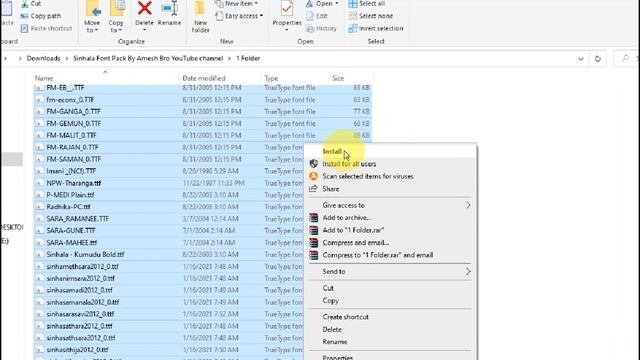Click Select none in the ribbon
The width and height of the screenshot is (640, 360).
pos(371,16)
